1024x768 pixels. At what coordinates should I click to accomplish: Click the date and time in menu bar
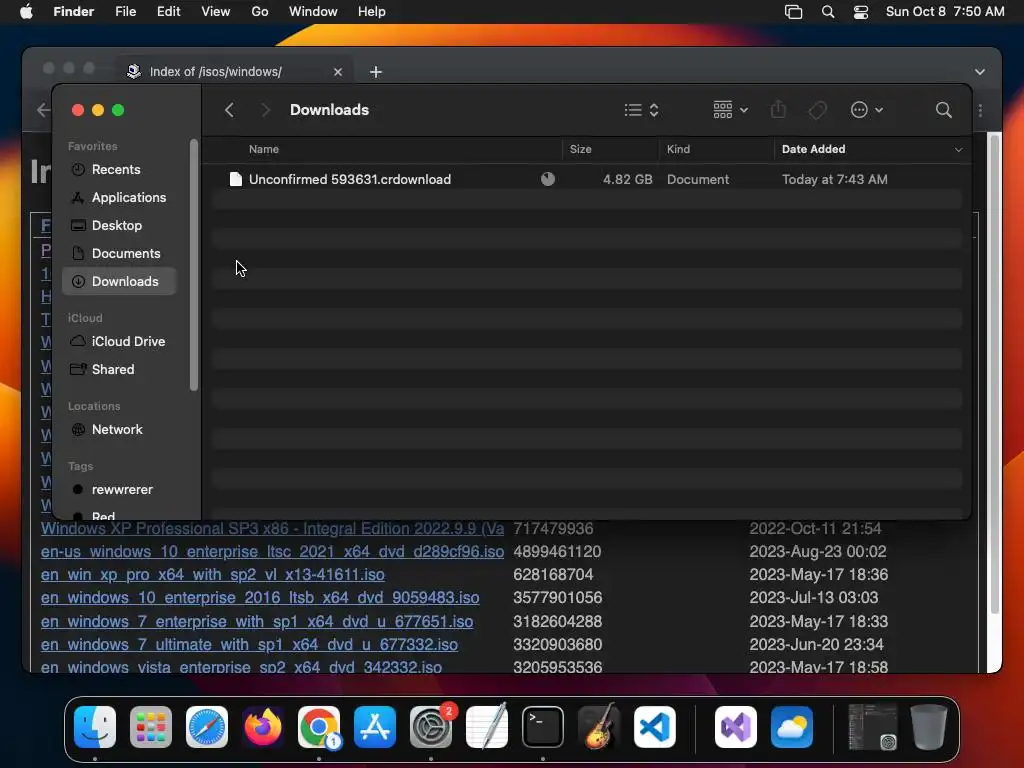coord(945,12)
